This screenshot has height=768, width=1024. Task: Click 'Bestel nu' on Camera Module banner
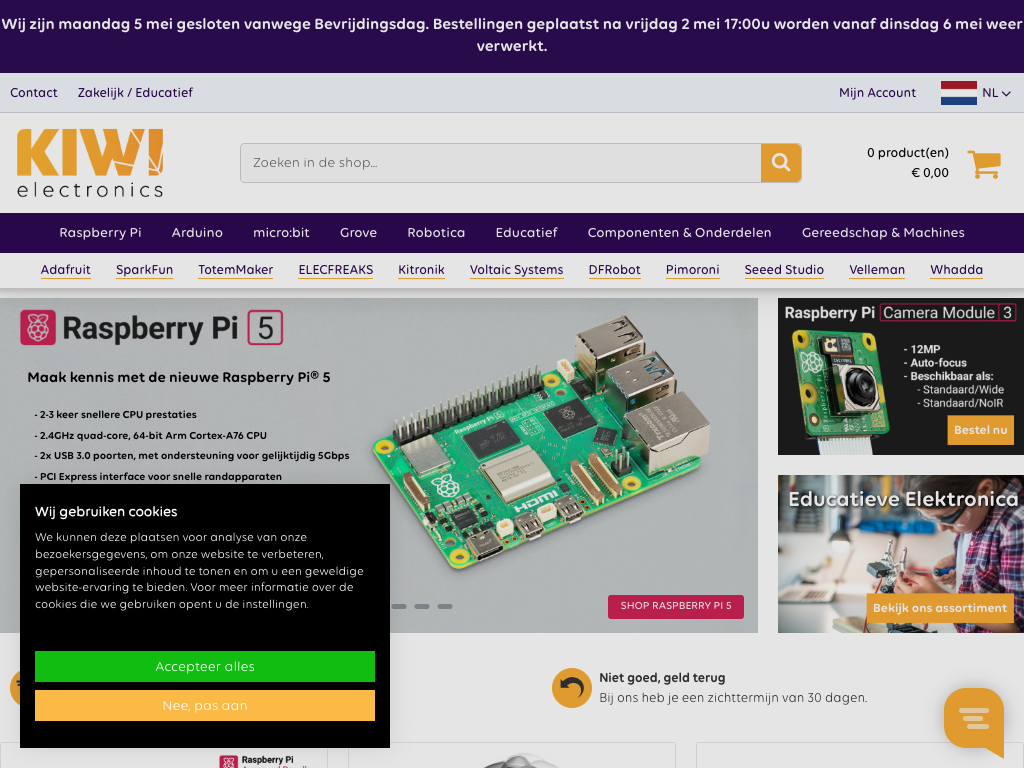[x=980, y=430]
